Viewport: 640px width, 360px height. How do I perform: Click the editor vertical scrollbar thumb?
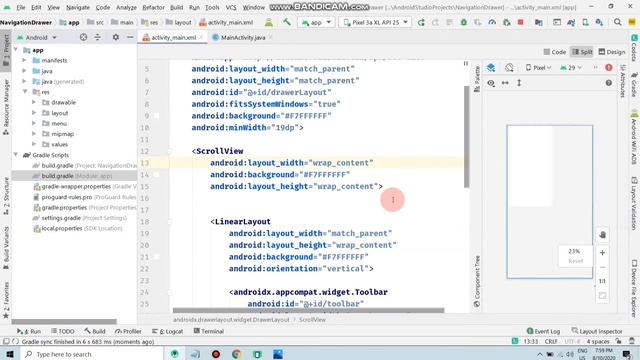[466, 137]
